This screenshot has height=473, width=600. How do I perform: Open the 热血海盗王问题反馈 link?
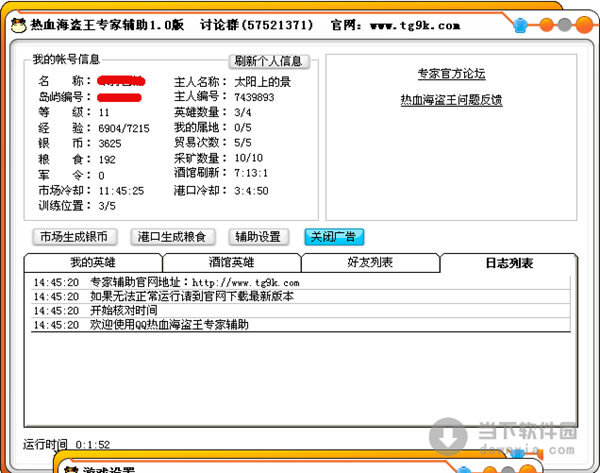452,100
